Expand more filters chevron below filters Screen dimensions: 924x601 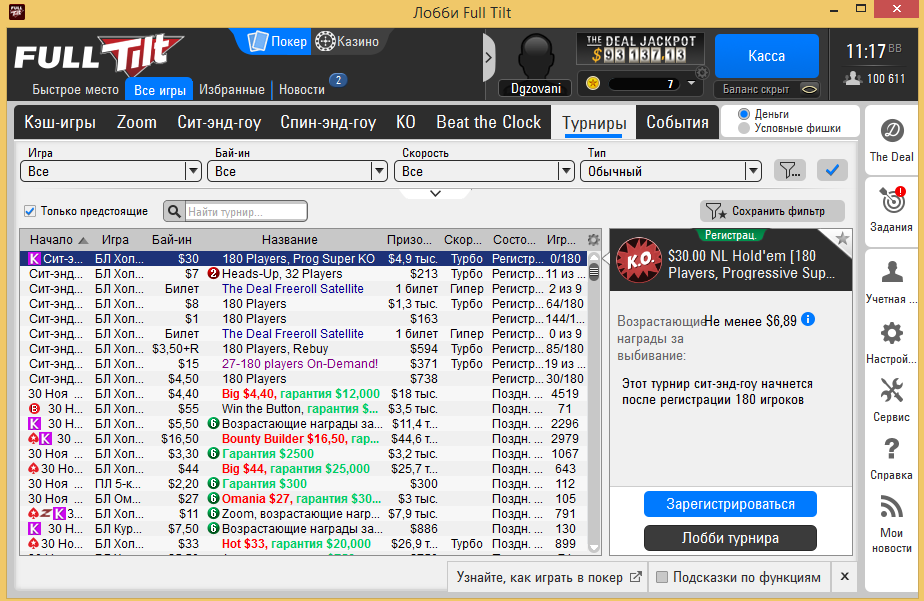tap(435, 193)
